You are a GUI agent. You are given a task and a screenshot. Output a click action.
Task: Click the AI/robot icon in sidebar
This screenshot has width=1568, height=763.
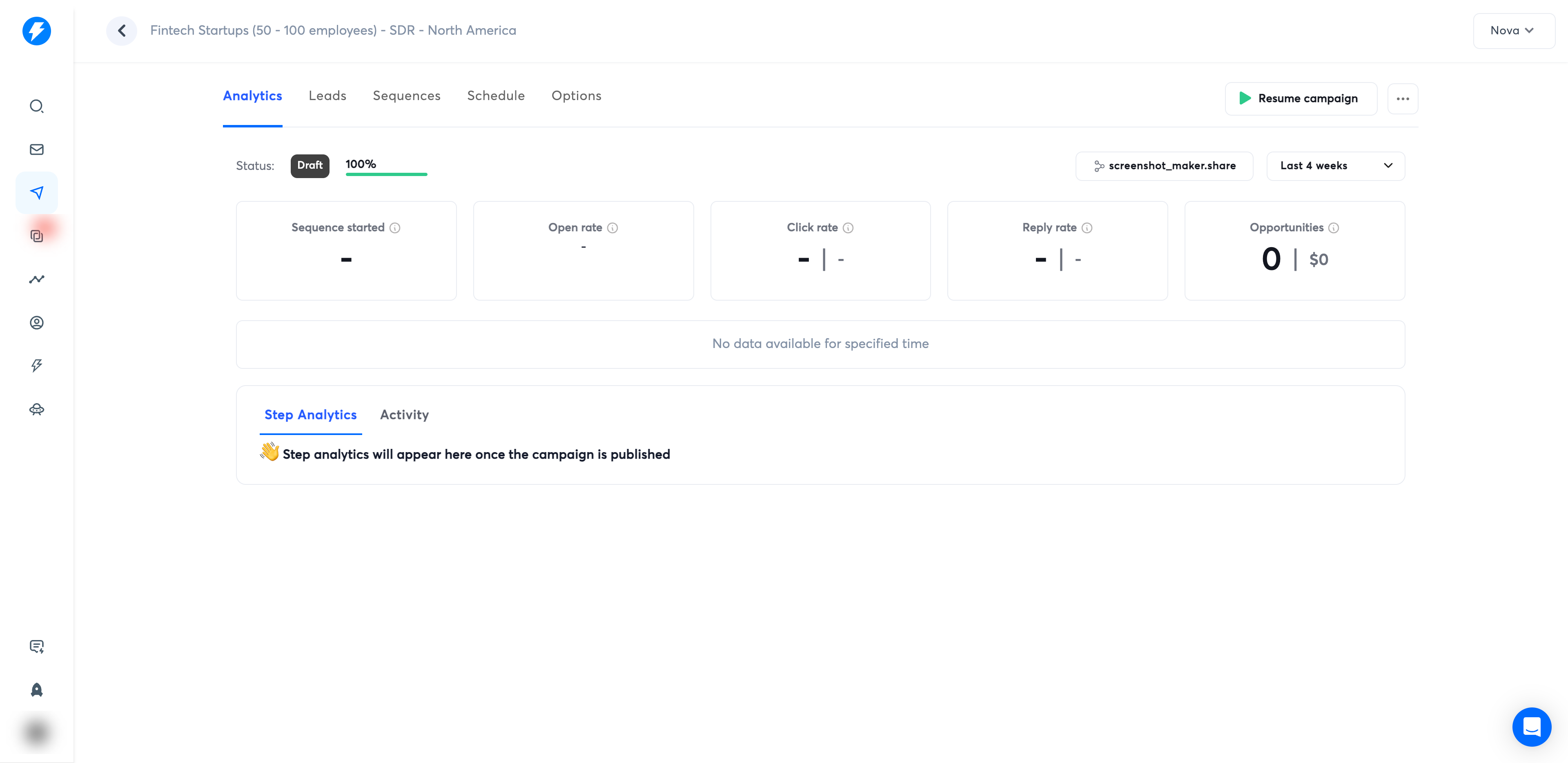click(x=37, y=409)
